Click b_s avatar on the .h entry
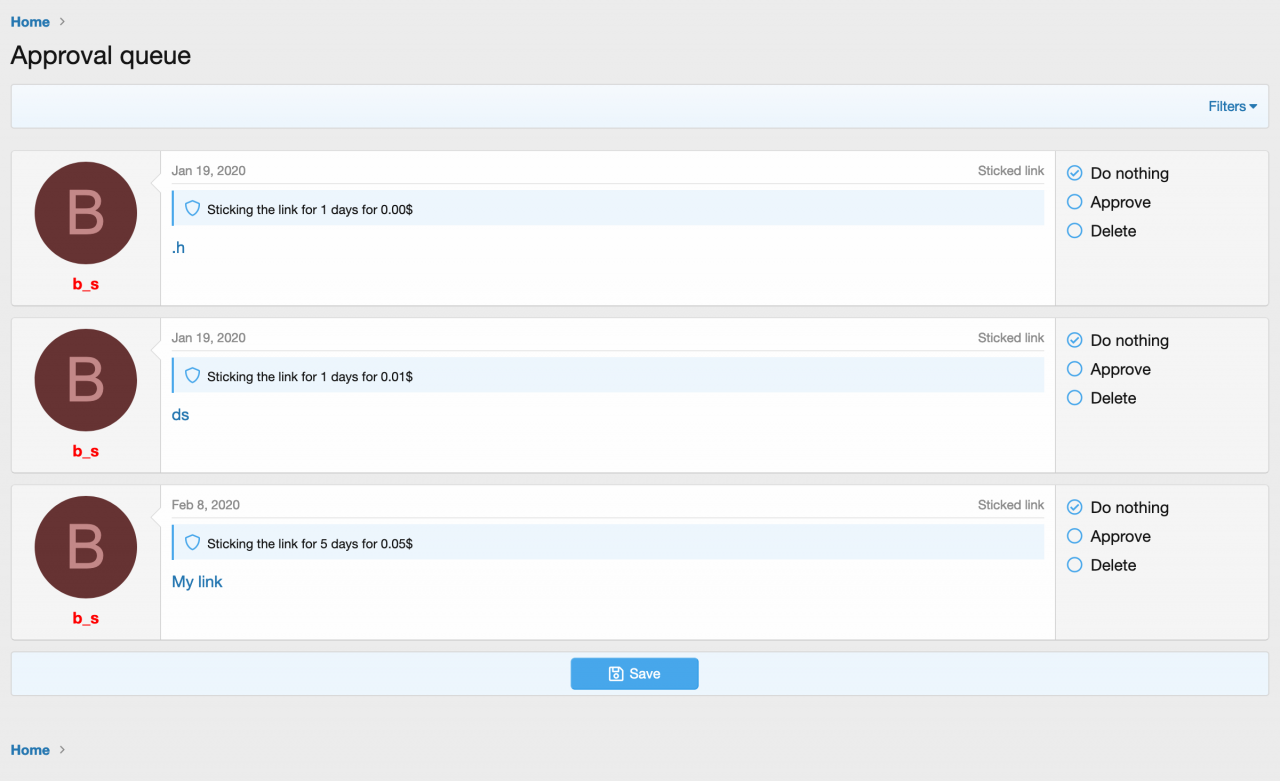The height and width of the screenshot is (781, 1280). 86,213
